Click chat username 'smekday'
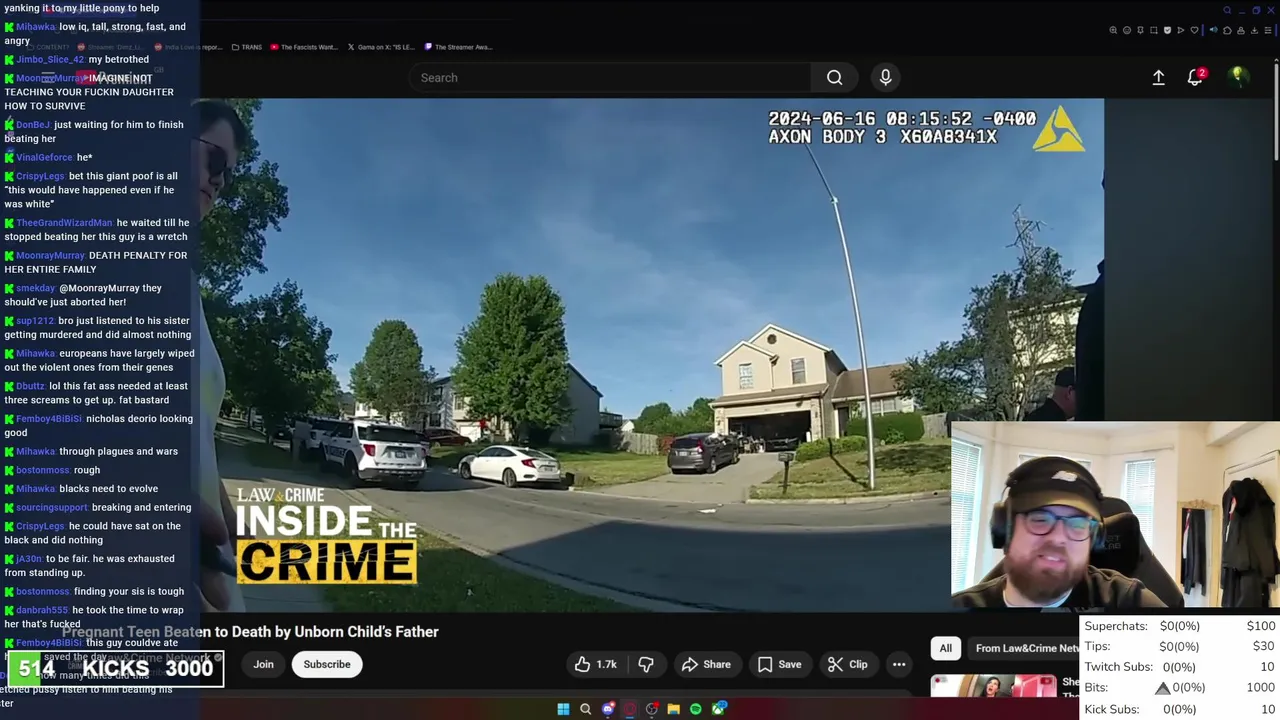 click(35, 288)
